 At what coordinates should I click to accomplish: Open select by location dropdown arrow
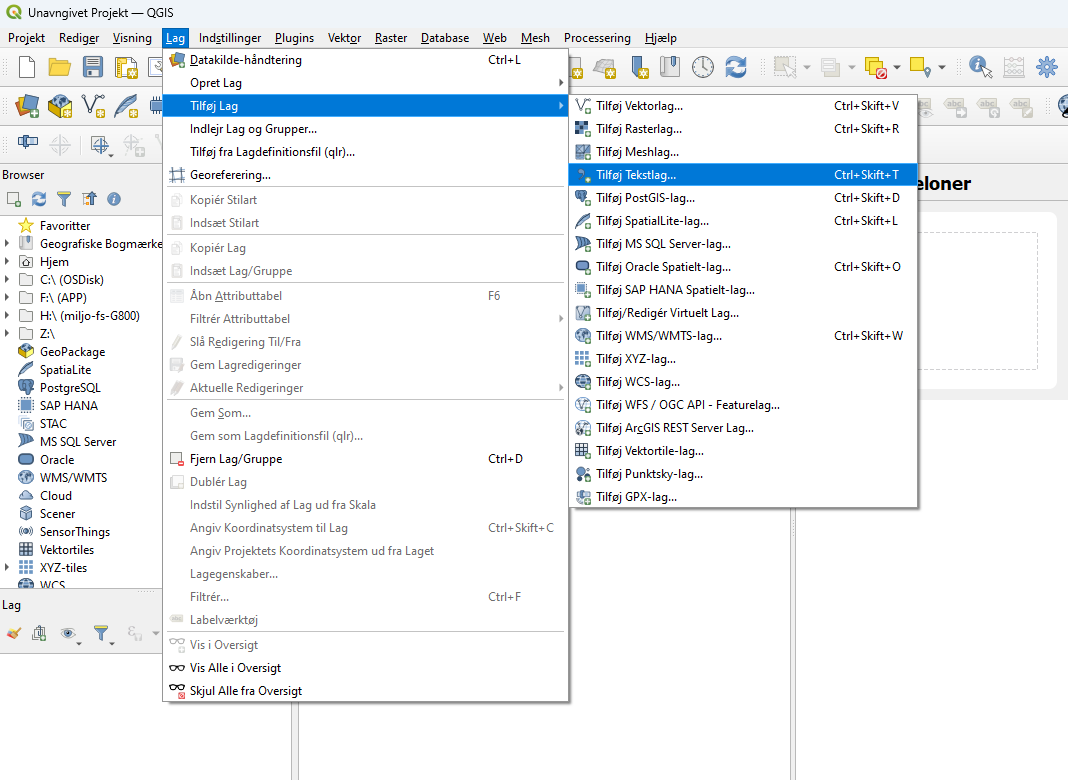942,67
